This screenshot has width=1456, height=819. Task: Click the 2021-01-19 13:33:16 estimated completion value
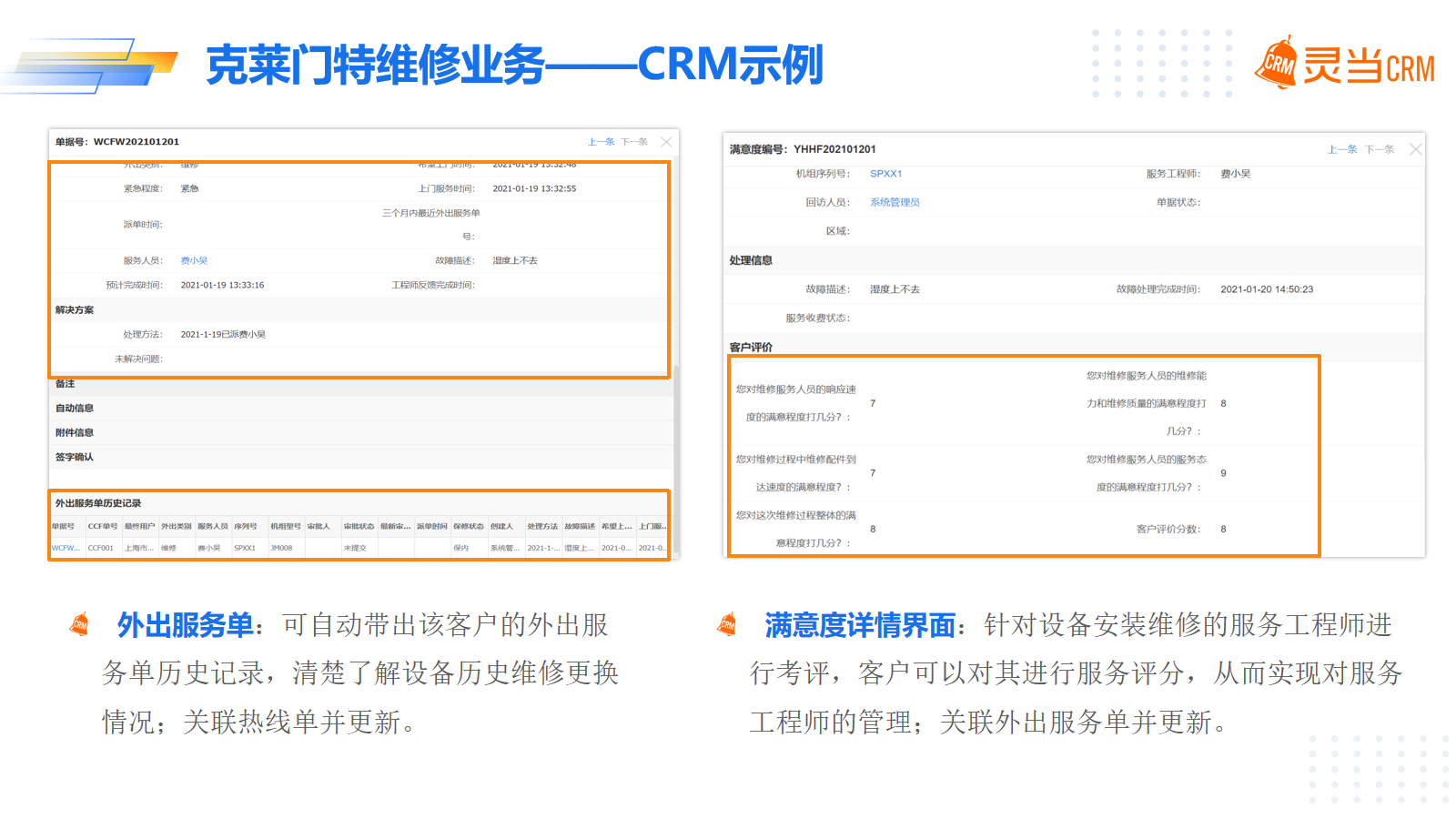click(x=222, y=286)
